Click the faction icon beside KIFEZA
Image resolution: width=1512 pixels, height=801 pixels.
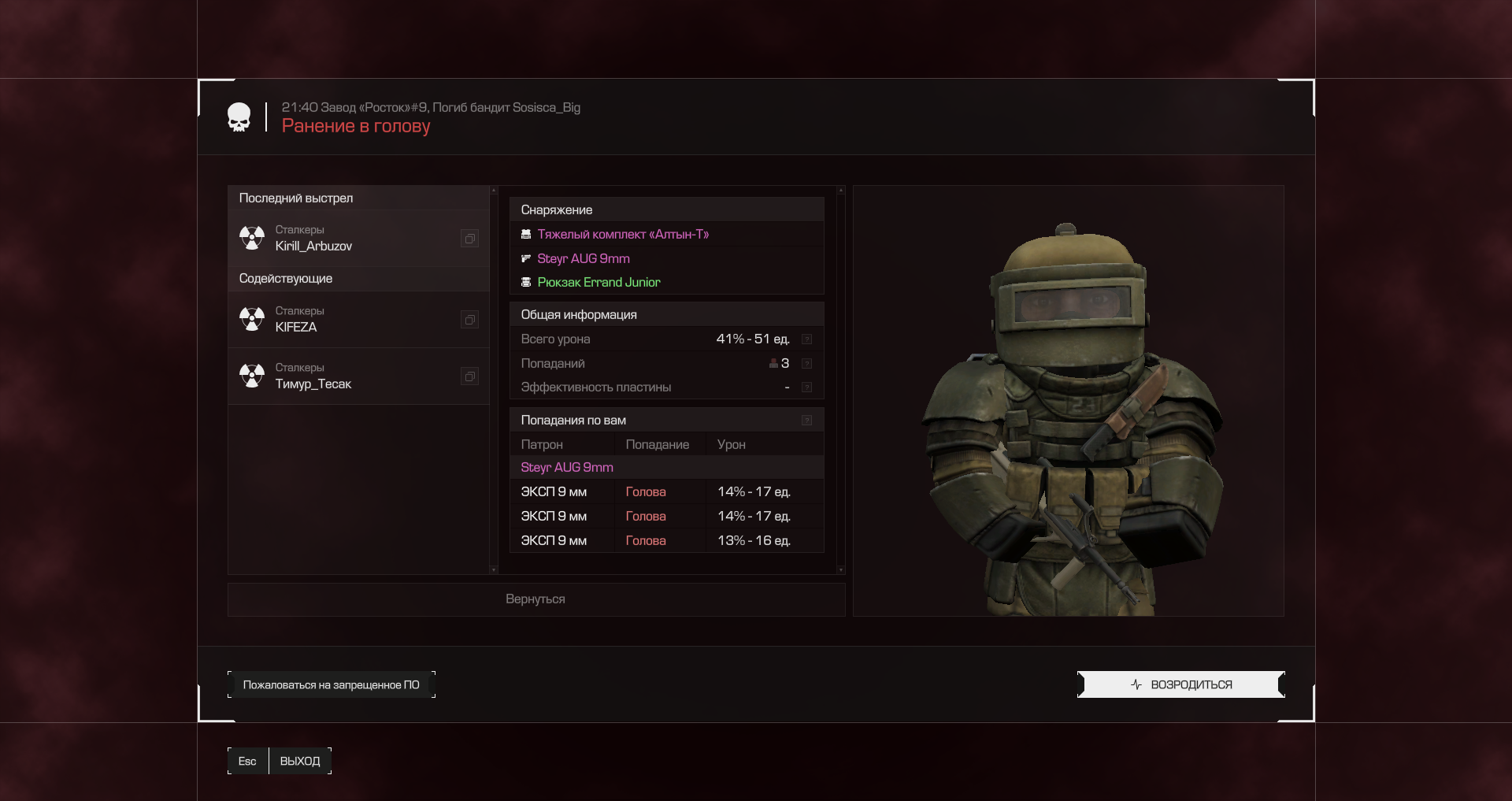(x=252, y=319)
